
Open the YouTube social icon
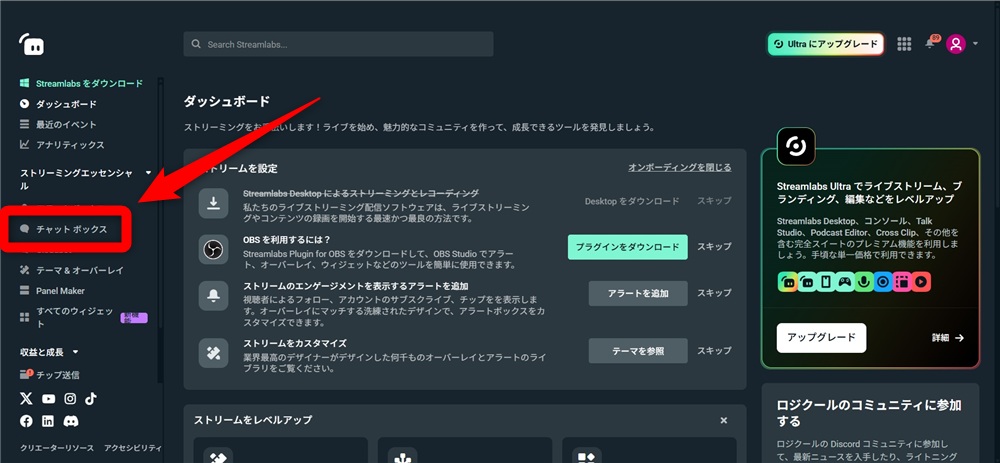pos(48,399)
